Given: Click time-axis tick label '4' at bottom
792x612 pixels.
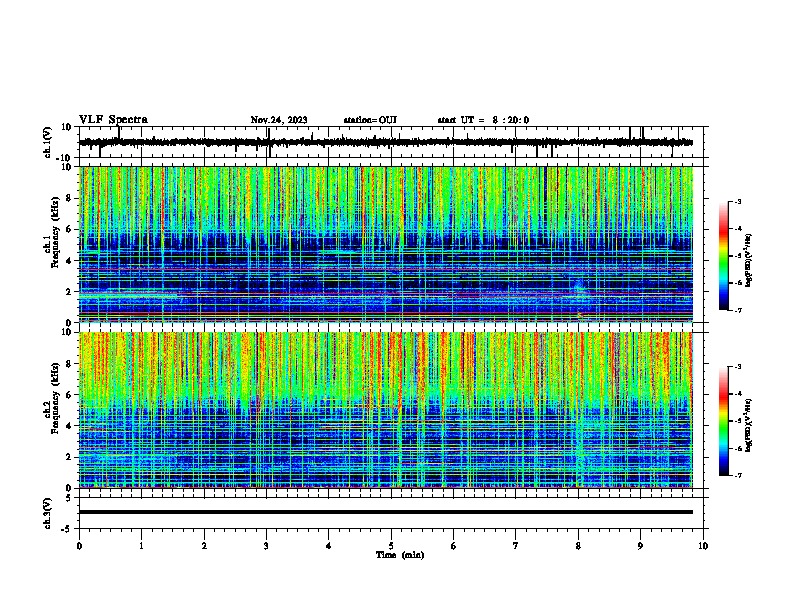Looking at the screenshot, I should coord(329,546).
